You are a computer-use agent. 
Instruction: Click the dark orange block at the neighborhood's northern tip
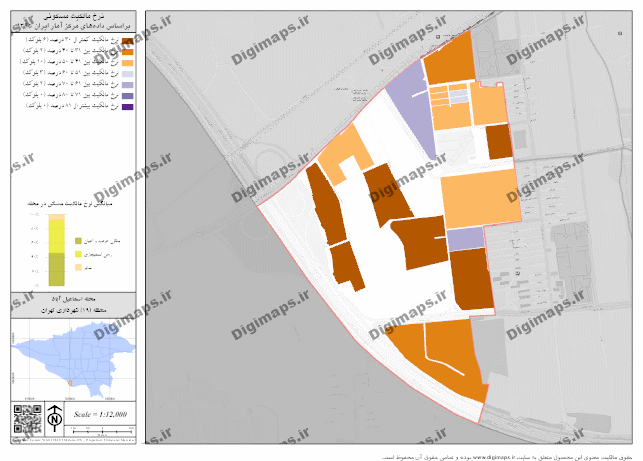449,61
